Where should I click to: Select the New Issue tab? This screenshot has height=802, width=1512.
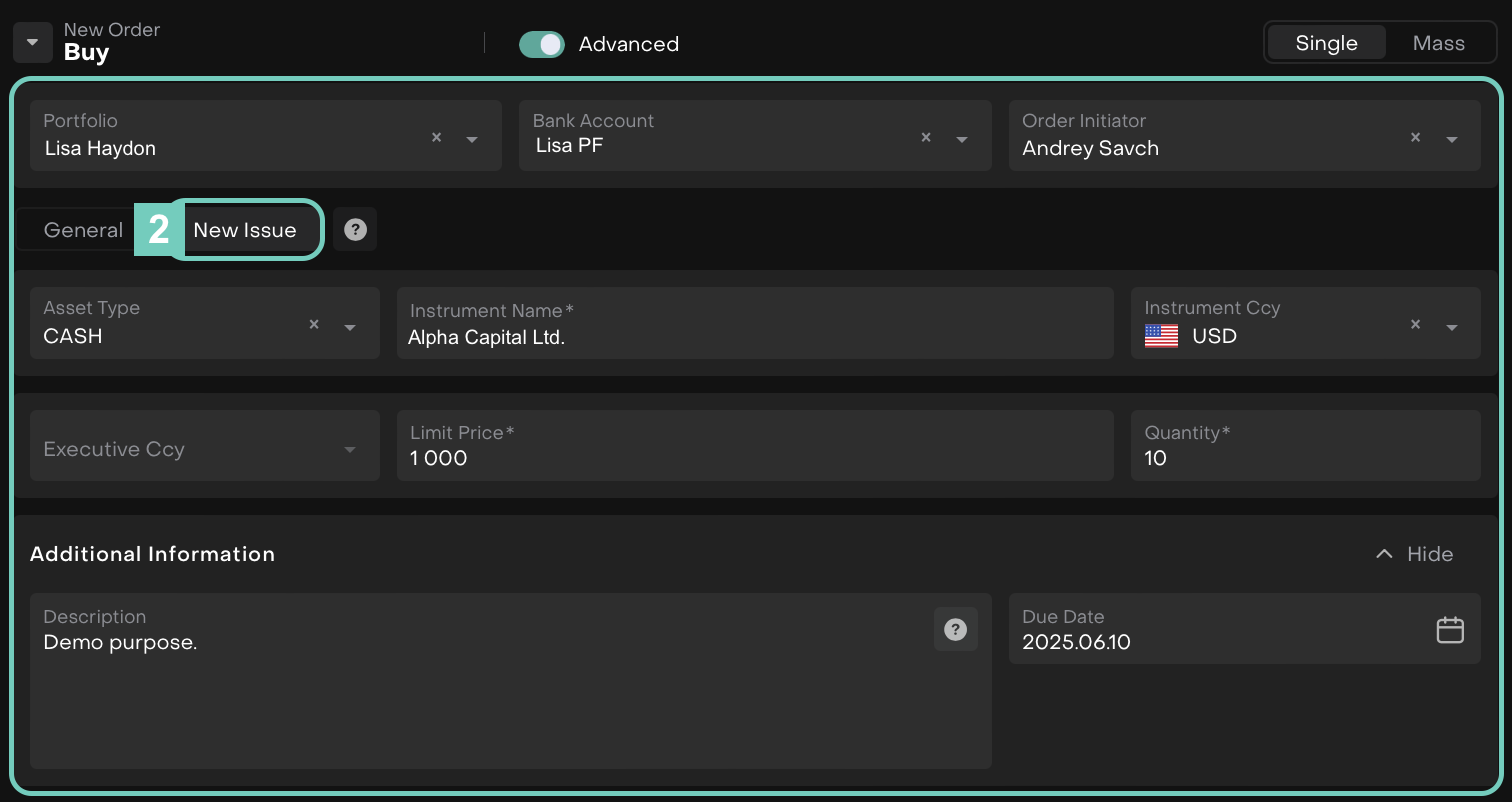[x=245, y=230]
